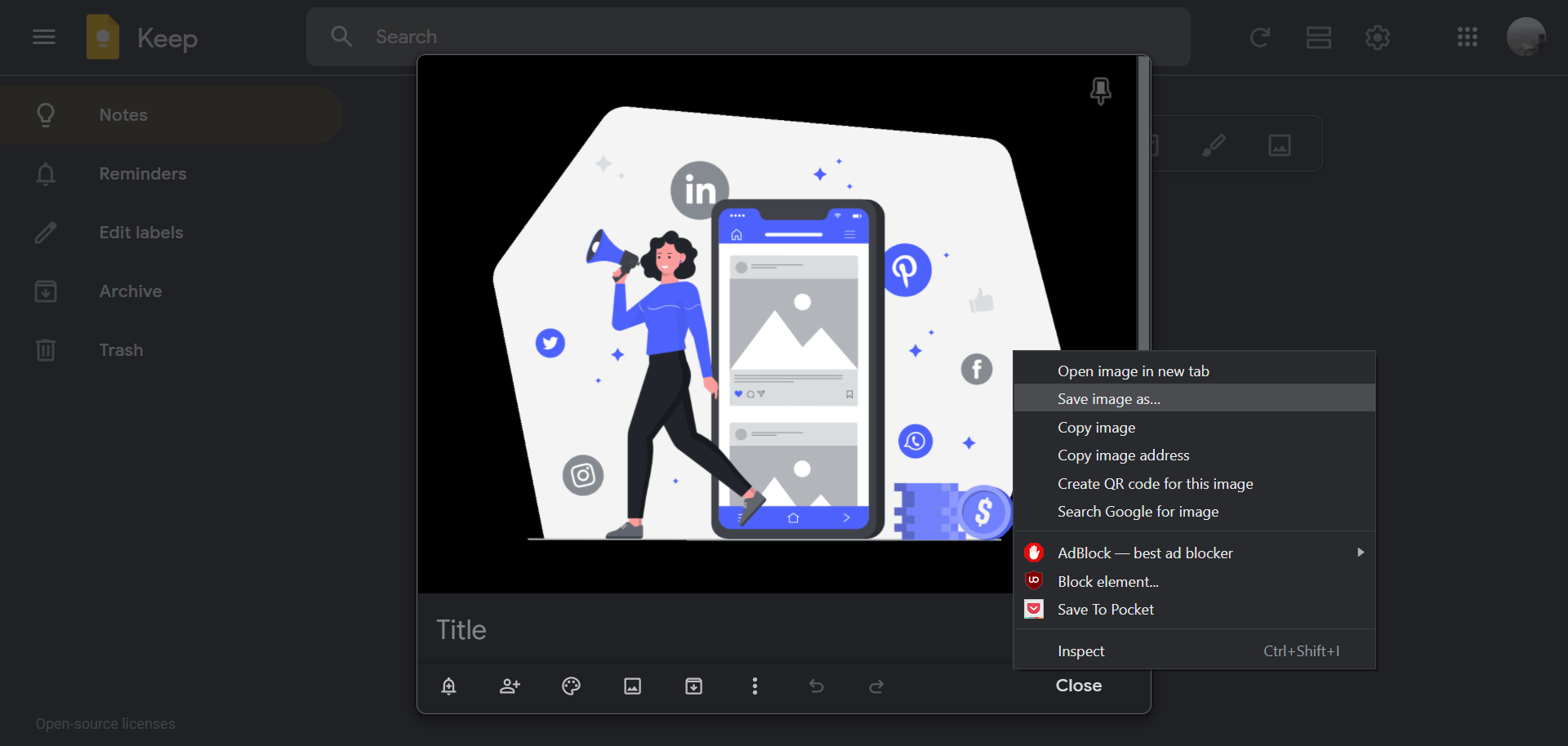Screen dimensions: 1568x746
Task: Click the note dialog scrollbar
Action: pos(1144,204)
